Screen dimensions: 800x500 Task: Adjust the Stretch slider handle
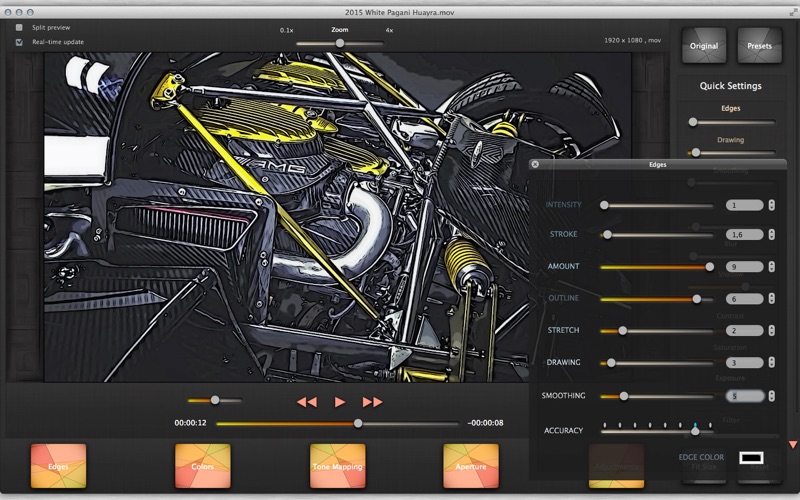pyautogui.click(x=622, y=331)
